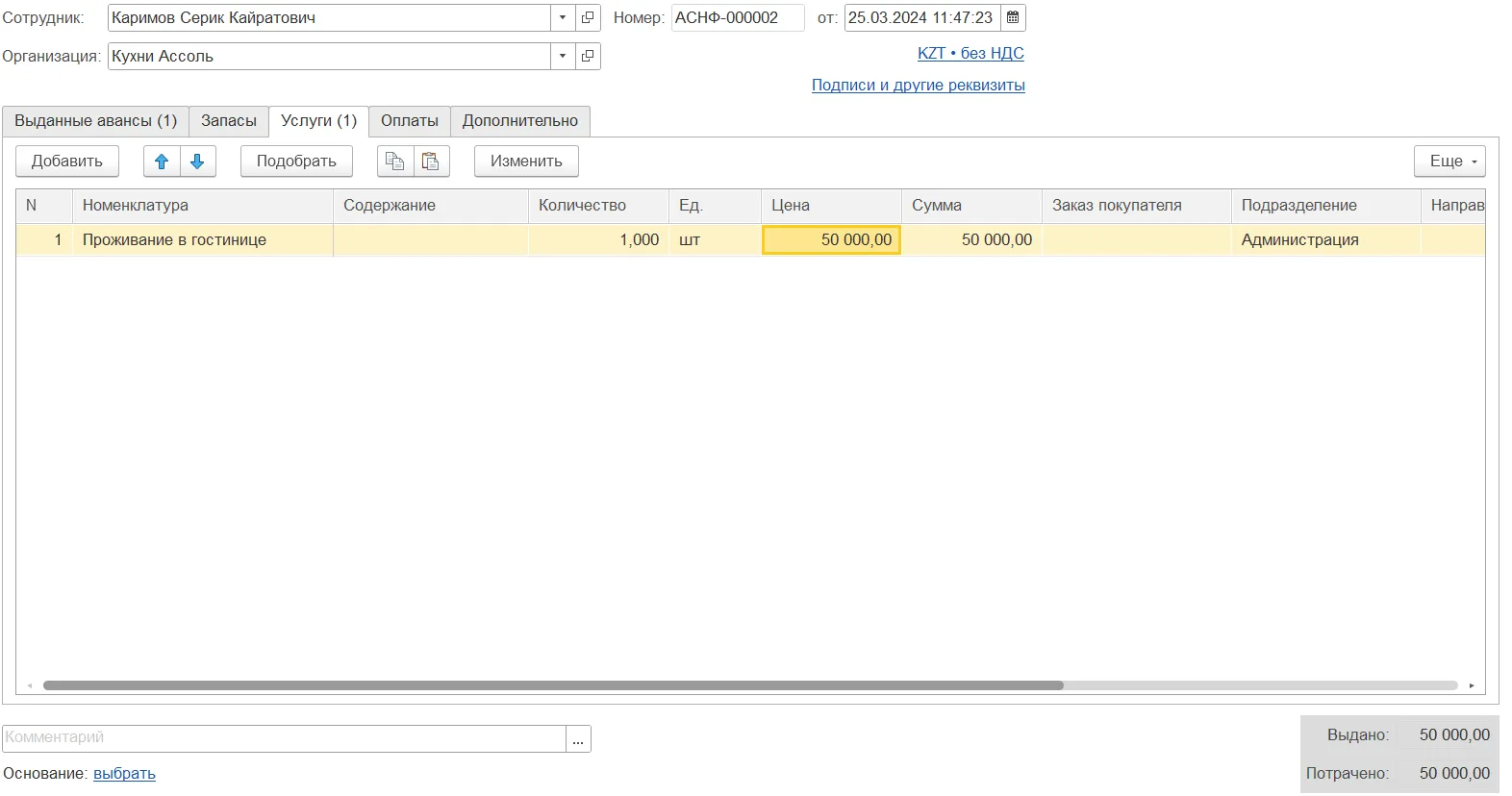Select the Сумма cell 50 000,00

(x=971, y=240)
